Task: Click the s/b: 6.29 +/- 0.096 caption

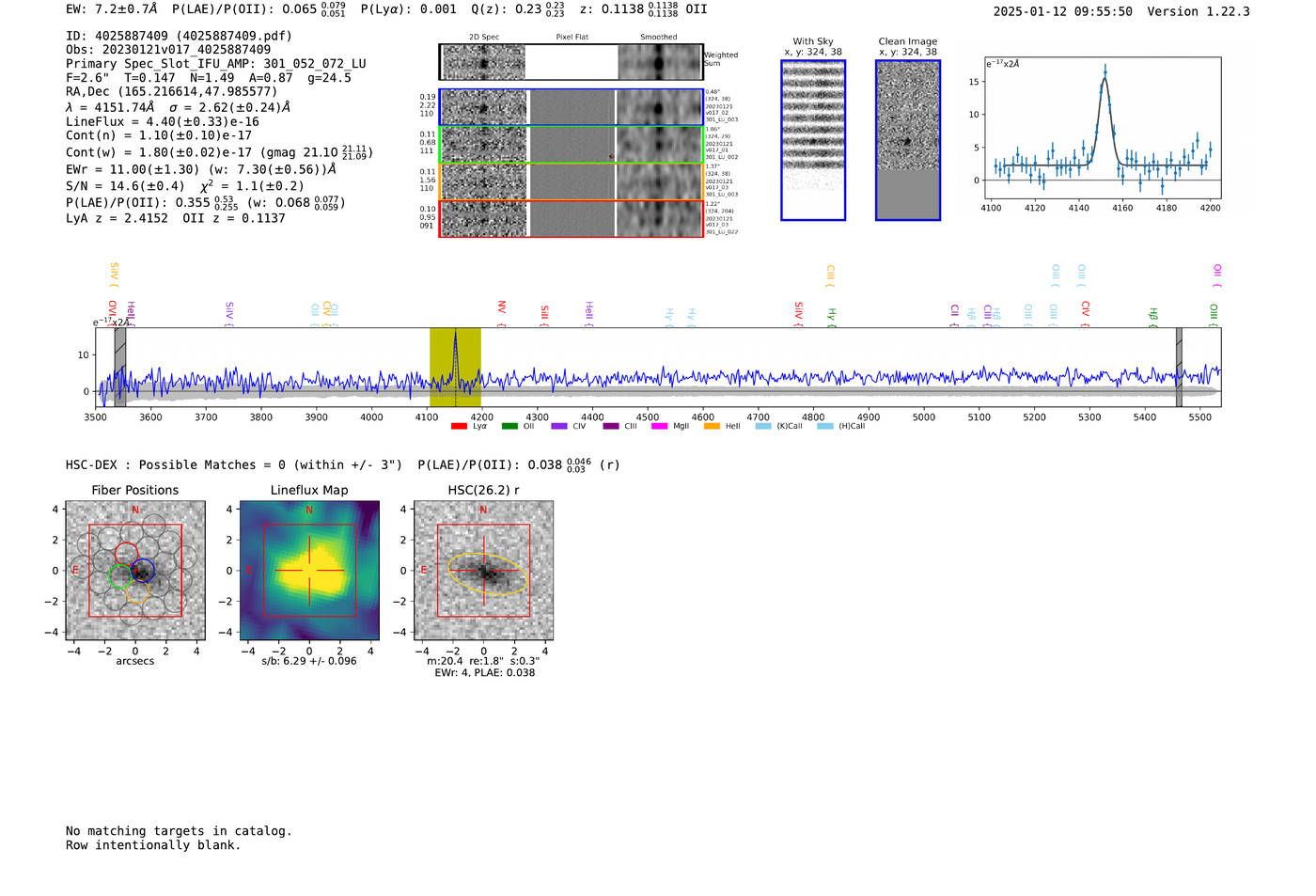Action: tap(309, 661)
